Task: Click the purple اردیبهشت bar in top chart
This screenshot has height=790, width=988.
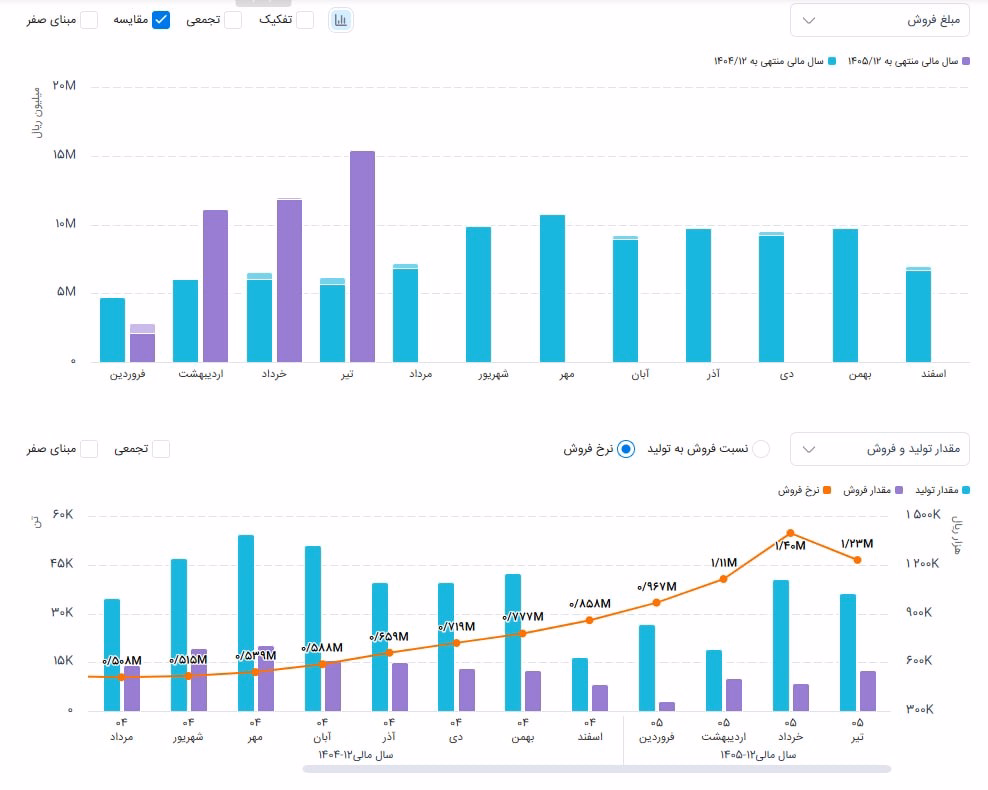Action: (x=215, y=286)
